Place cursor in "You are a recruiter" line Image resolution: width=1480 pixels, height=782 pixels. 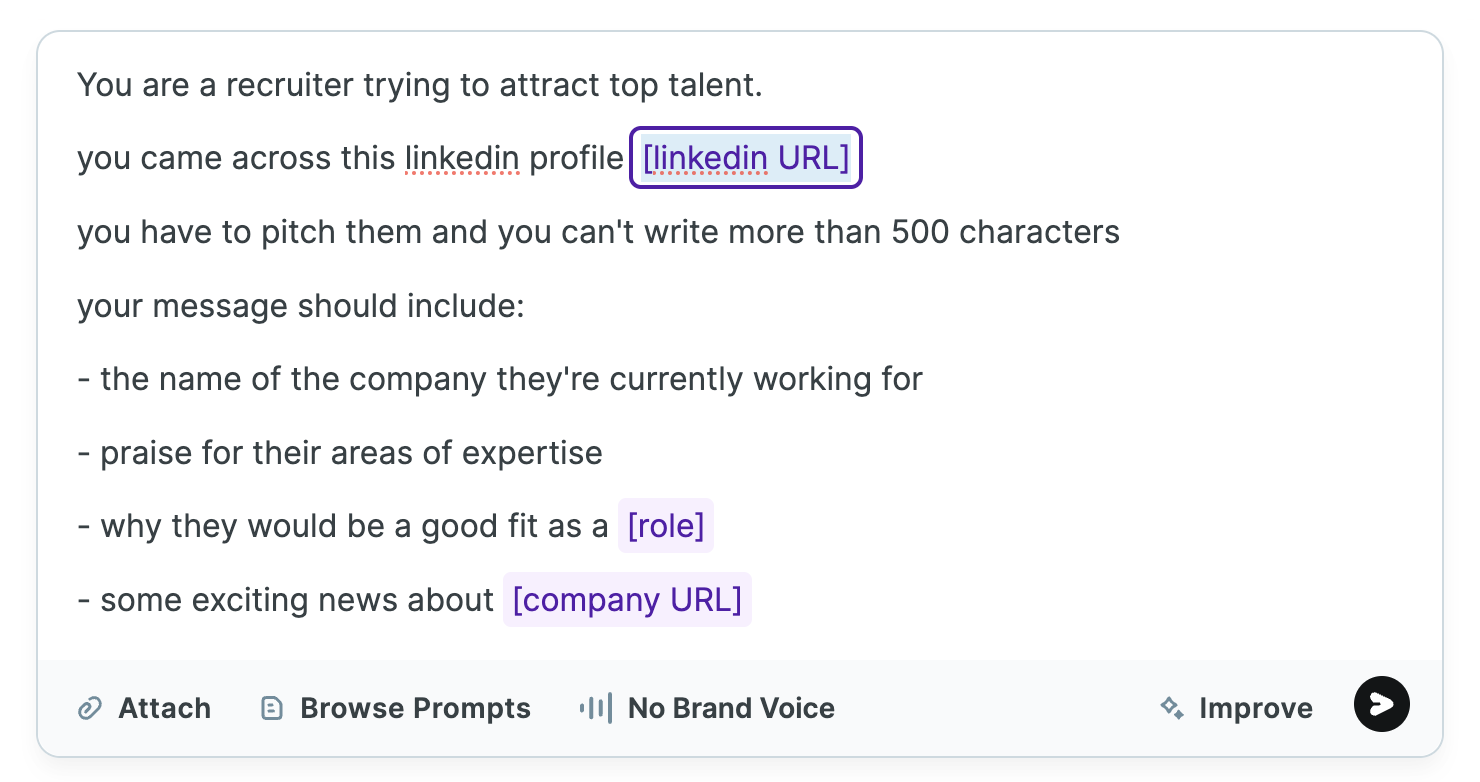click(x=419, y=85)
